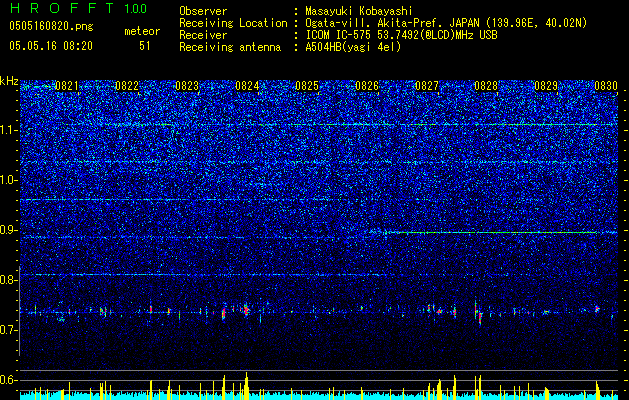
Task: Click the 0.7 kHz axis label
Action: 8,330
